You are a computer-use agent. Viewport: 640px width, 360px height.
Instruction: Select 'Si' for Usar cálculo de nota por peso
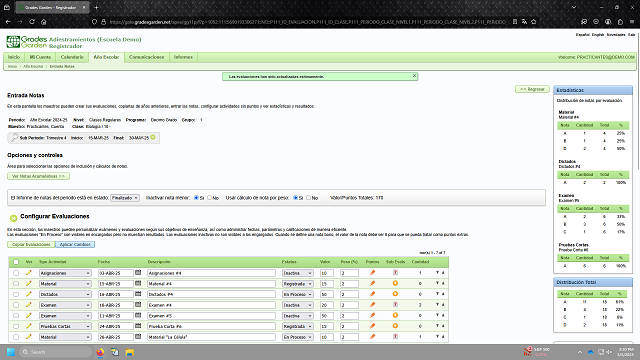(x=296, y=198)
